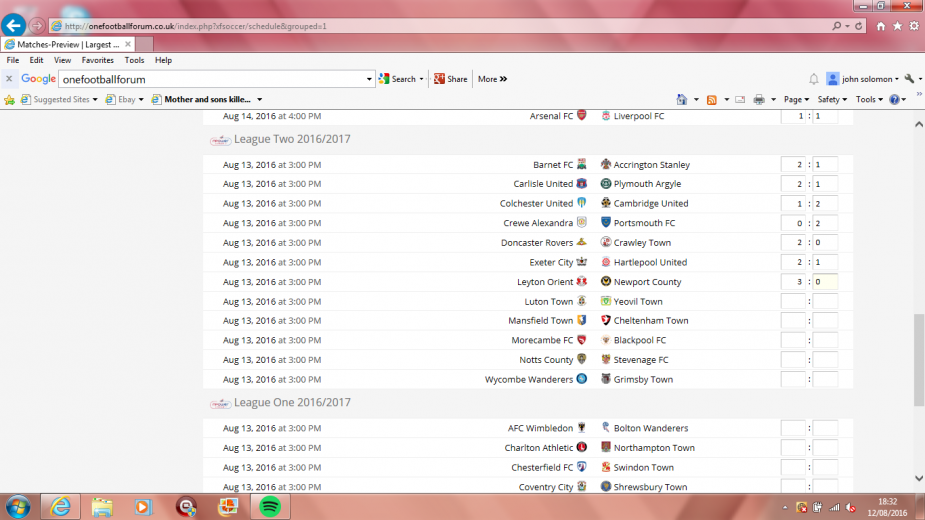925x520 pixels.
Task: Click the add to favorites bar star icon
Action: pyautogui.click(x=9, y=100)
